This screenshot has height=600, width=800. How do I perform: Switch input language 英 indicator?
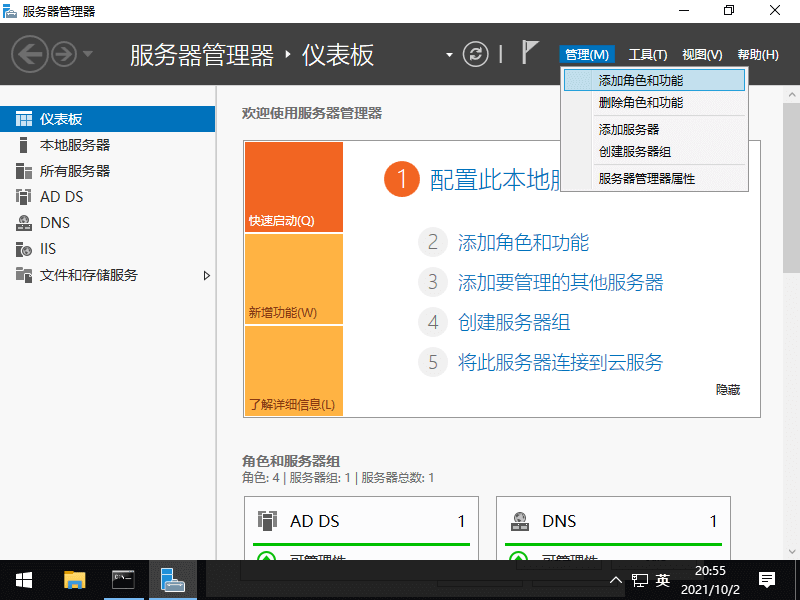tap(663, 580)
